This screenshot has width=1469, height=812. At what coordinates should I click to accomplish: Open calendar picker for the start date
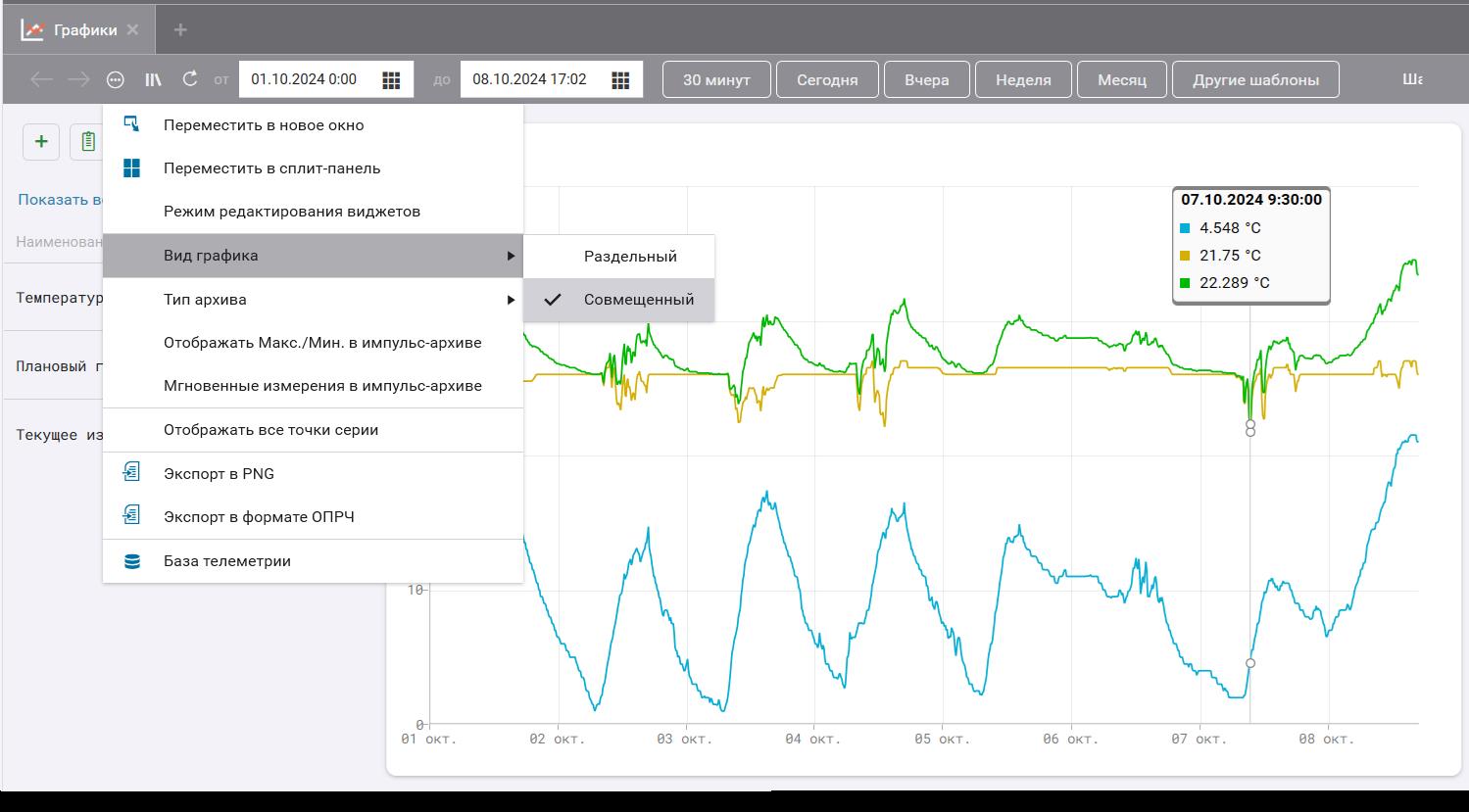[391, 79]
